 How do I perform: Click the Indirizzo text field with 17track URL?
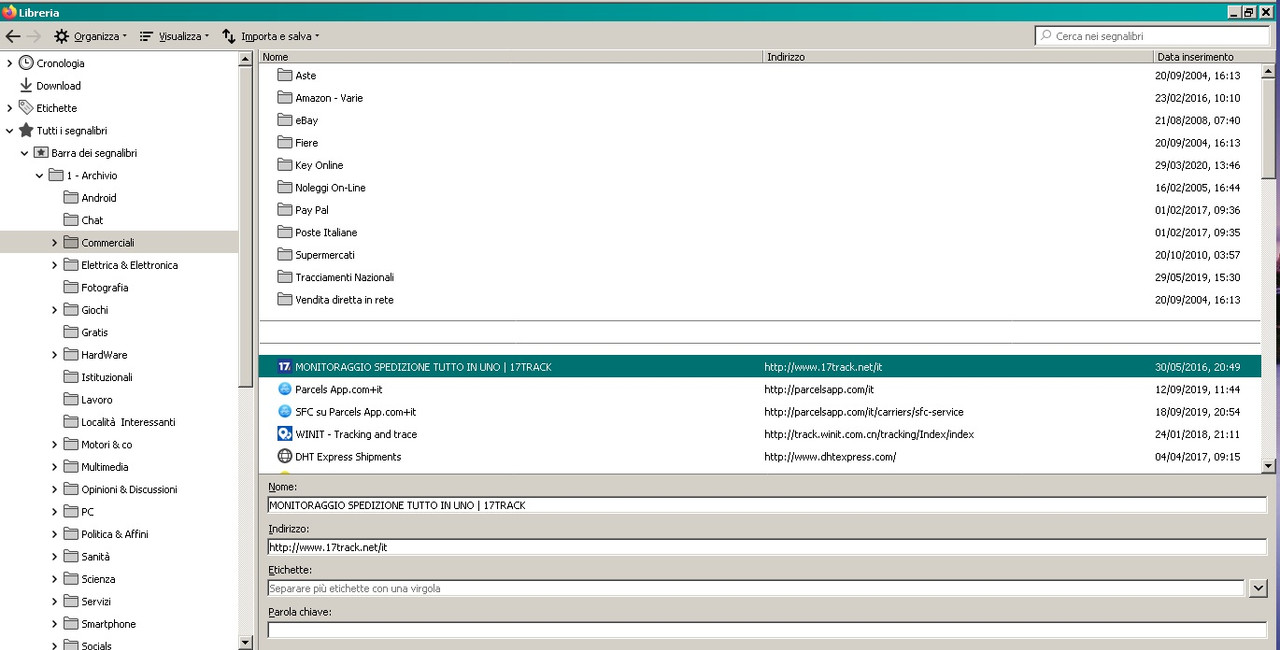click(767, 547)
